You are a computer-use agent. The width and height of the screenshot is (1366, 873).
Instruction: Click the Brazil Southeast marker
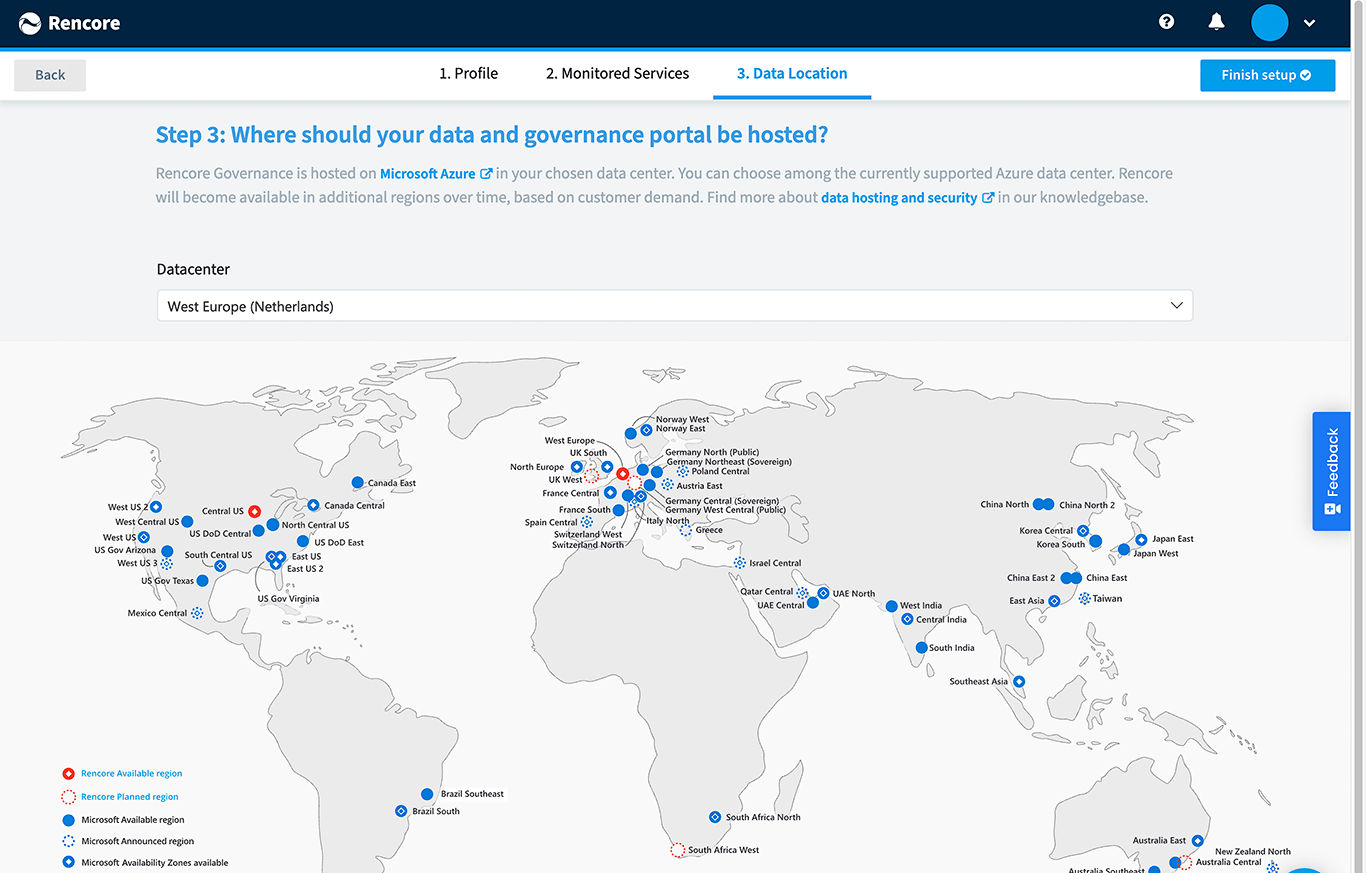pyautogui.click(x=427, y=794)
